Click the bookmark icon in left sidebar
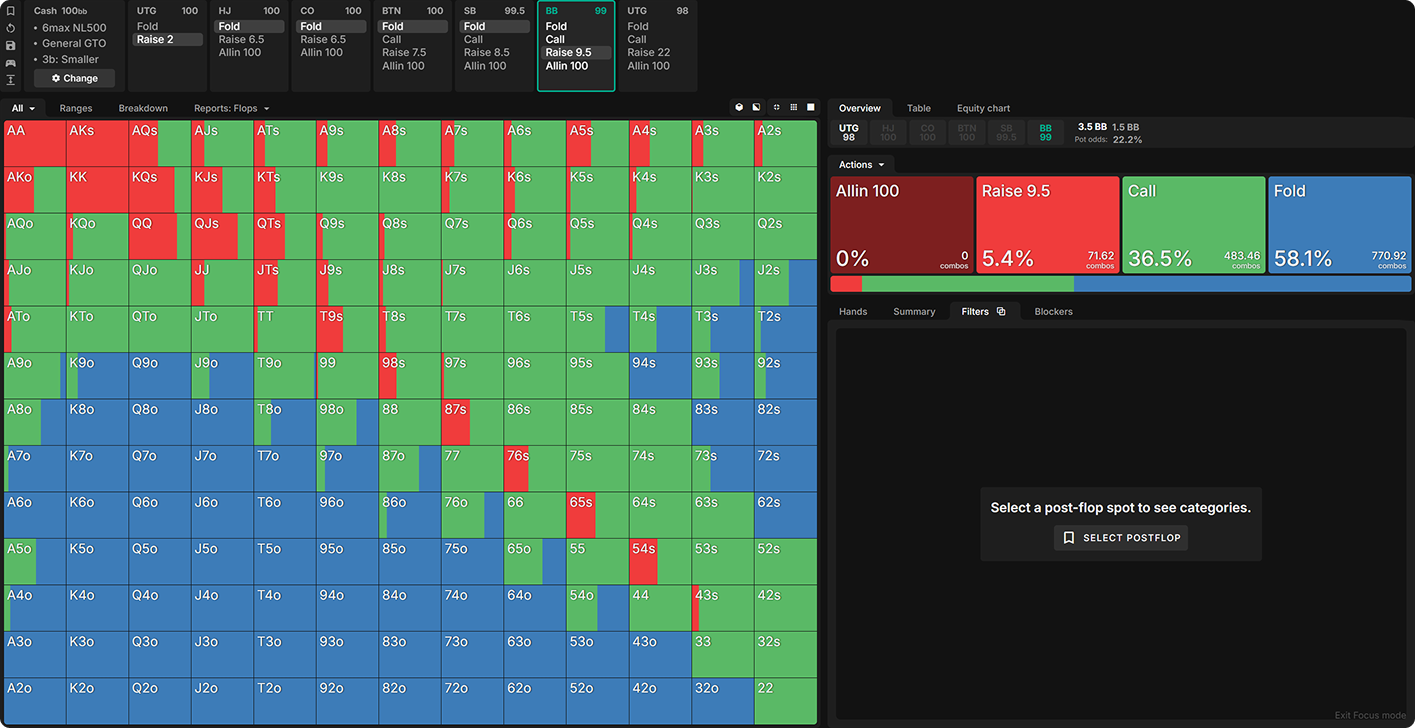 point(10,11)
